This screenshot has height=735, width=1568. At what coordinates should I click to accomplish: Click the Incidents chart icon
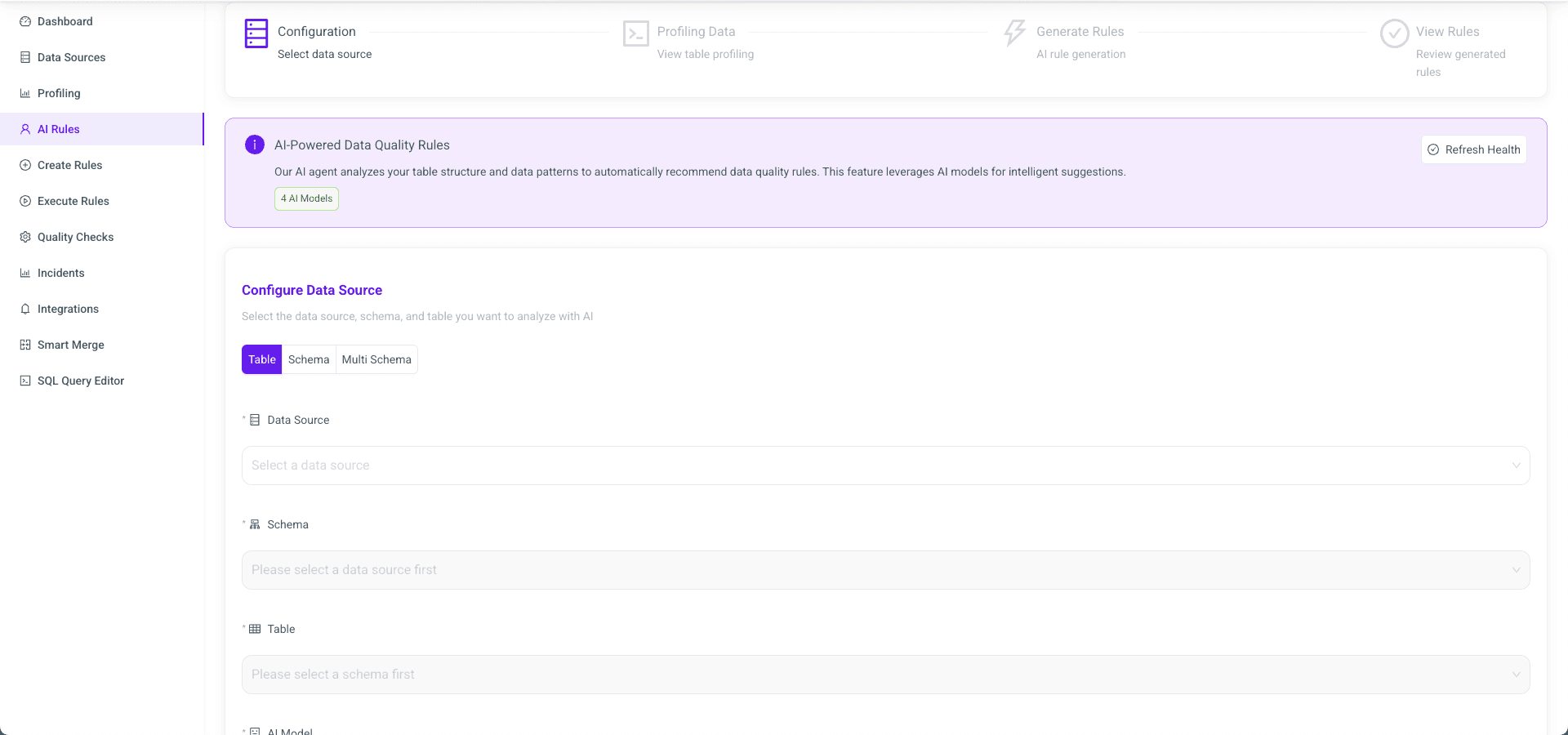pyautogui.click(x=24, y=273)
